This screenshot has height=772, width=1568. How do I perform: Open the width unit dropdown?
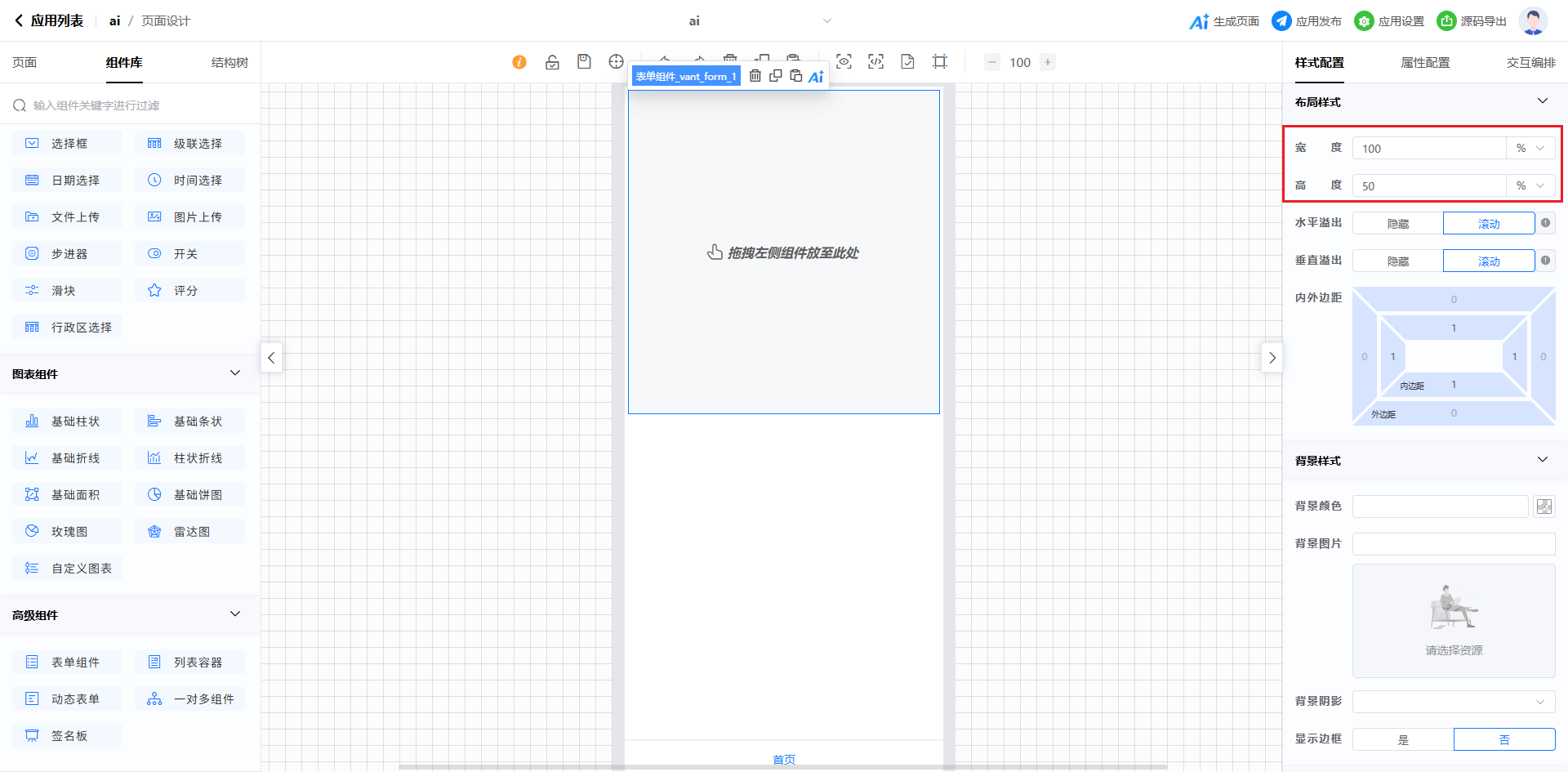point(1530,149)
